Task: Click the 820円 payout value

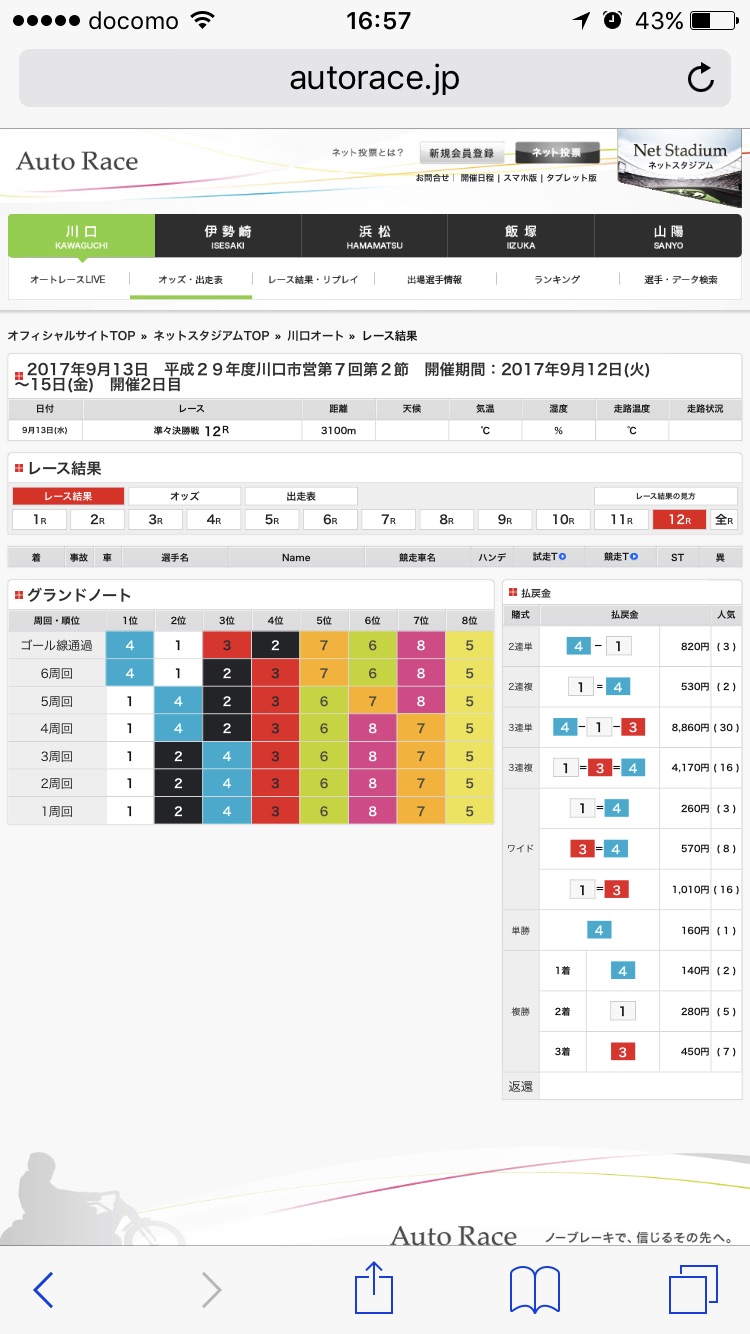Action: pyautogui.click(x=695, y=646)
